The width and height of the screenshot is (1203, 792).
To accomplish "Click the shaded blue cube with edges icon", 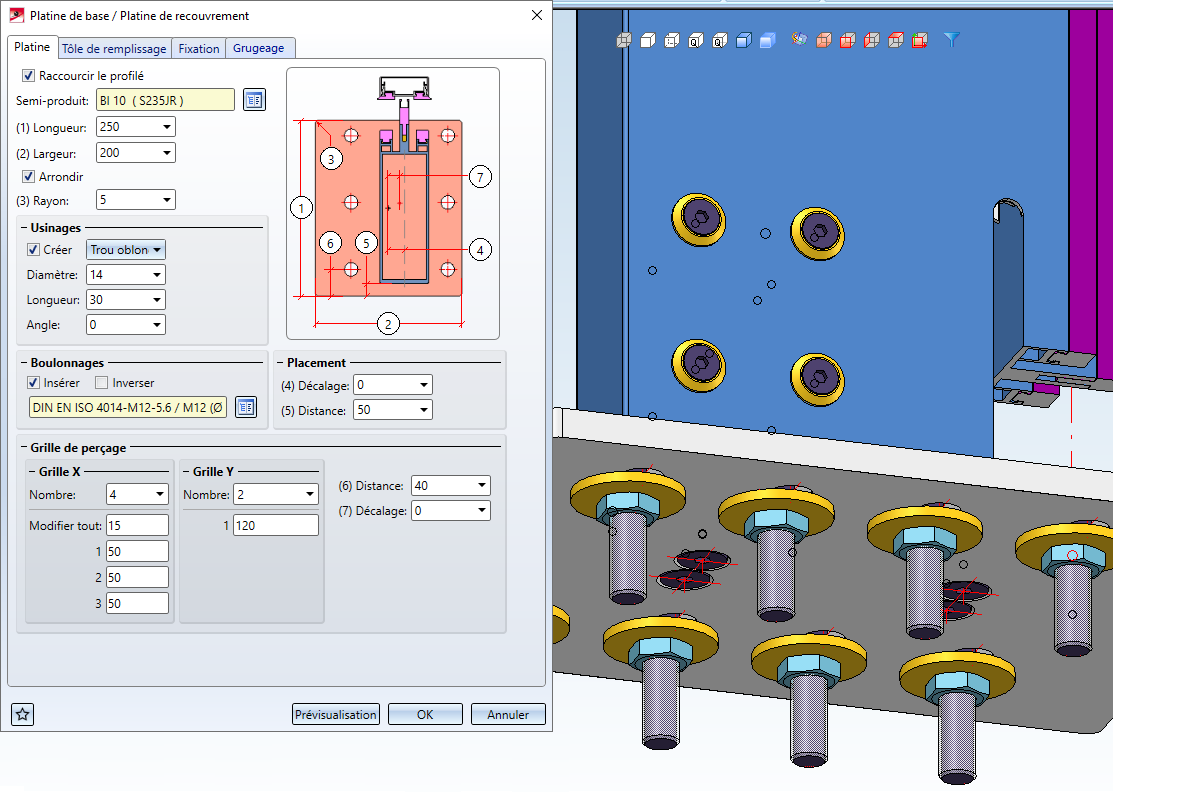I will 743,41.
